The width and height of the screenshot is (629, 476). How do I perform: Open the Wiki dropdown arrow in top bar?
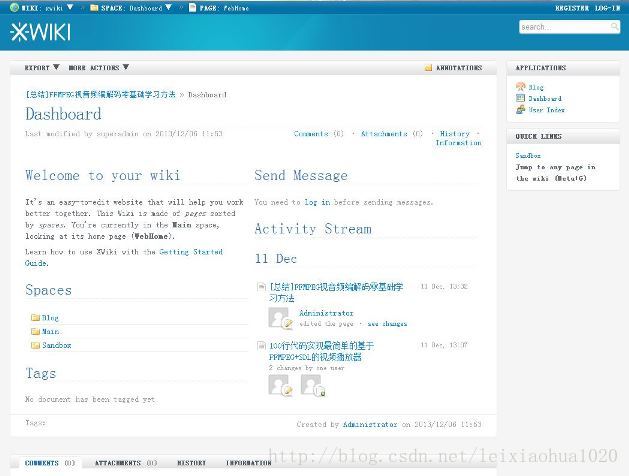(x=70, y=7)
